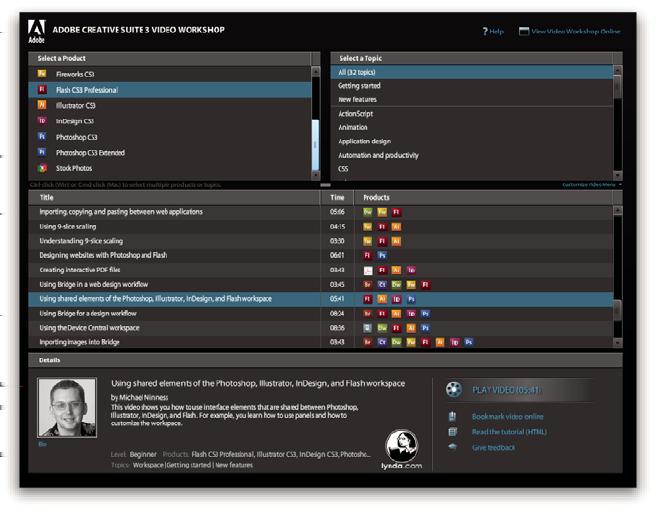Click the Illustrator CS3 icon in product list

click(42, 105)
